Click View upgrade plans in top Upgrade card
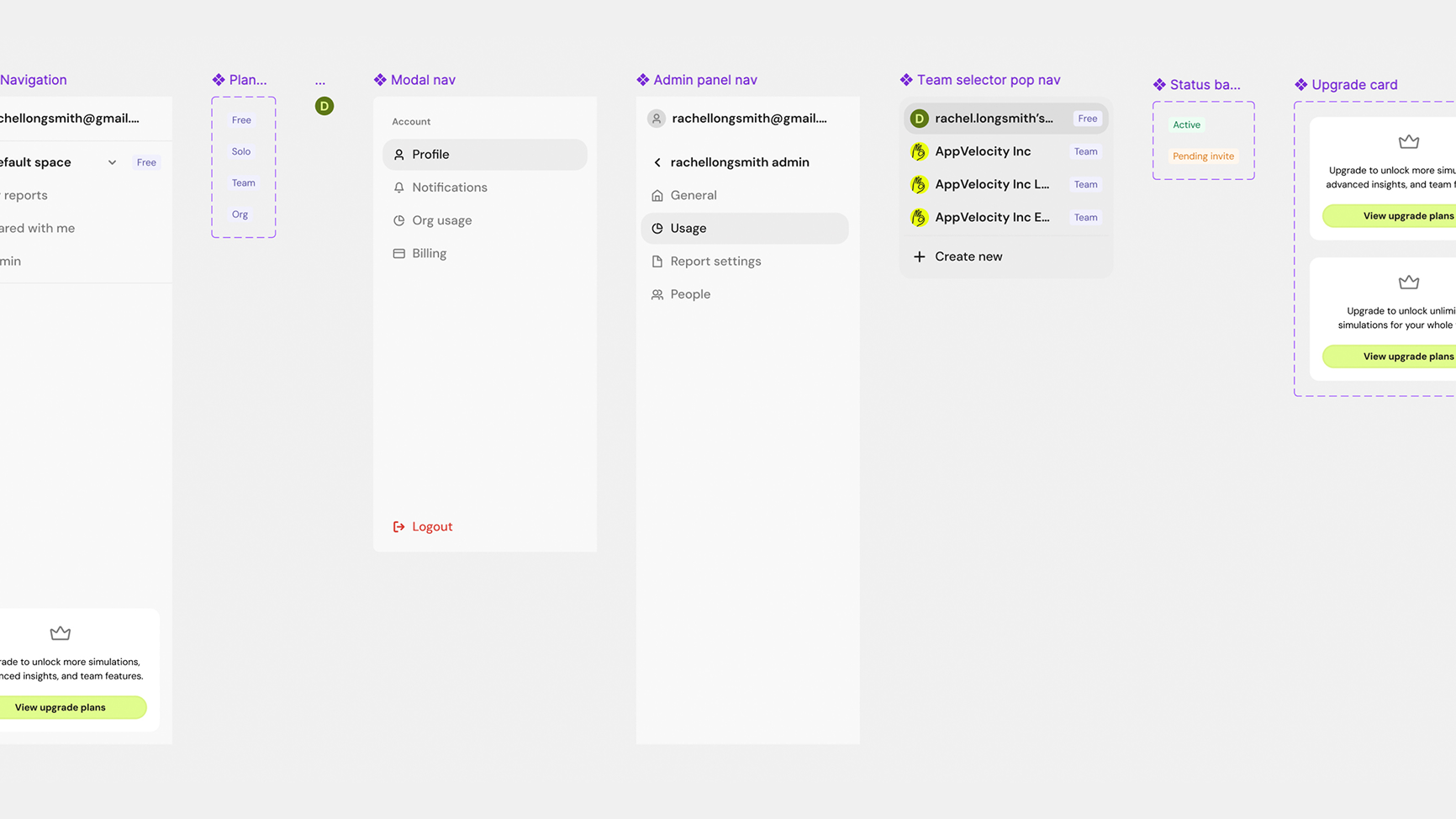 (1390, 216)
